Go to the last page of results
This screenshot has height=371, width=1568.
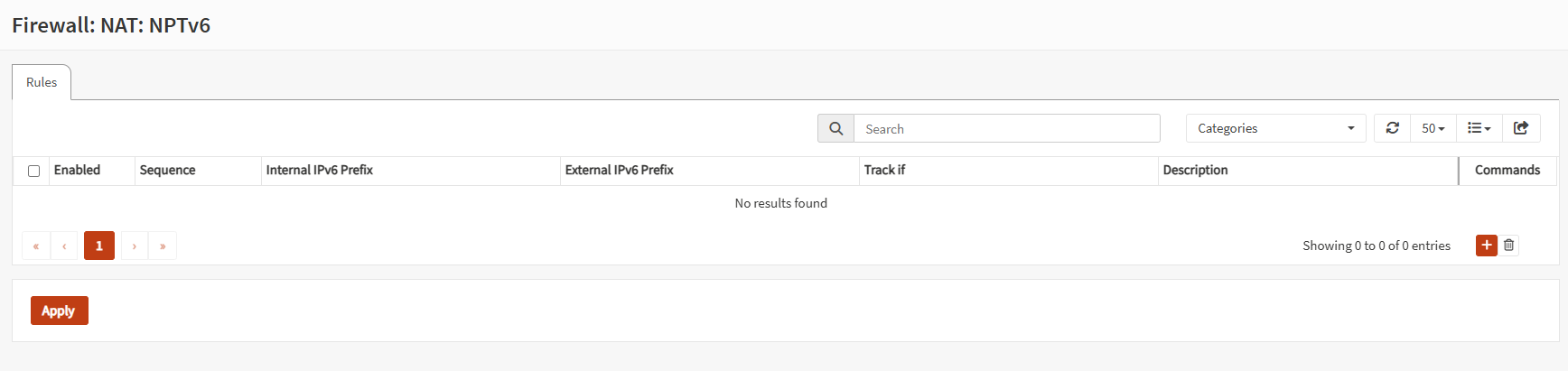[163, 246]
